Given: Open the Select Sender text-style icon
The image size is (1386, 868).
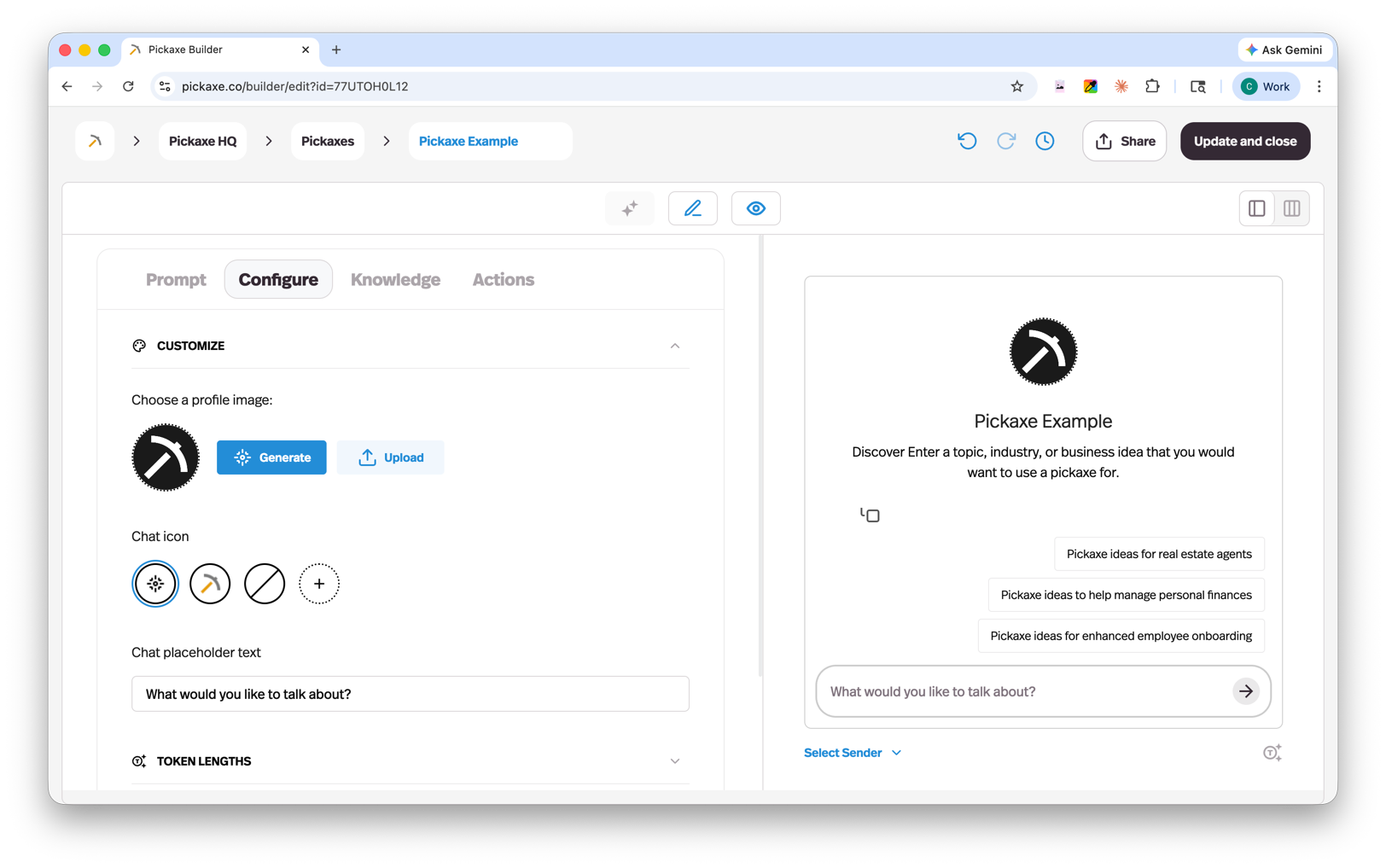Looking at the screenshot, I should (1272, 752).
